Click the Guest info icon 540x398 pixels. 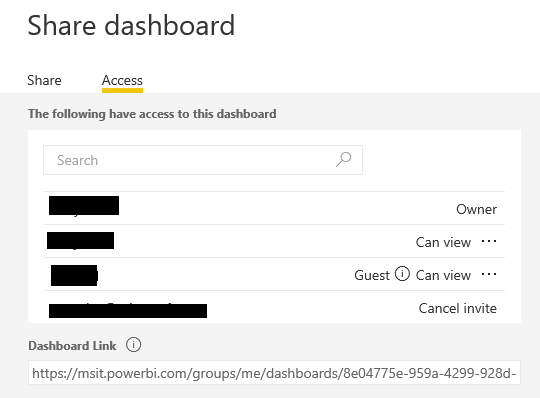click(402, 274)
